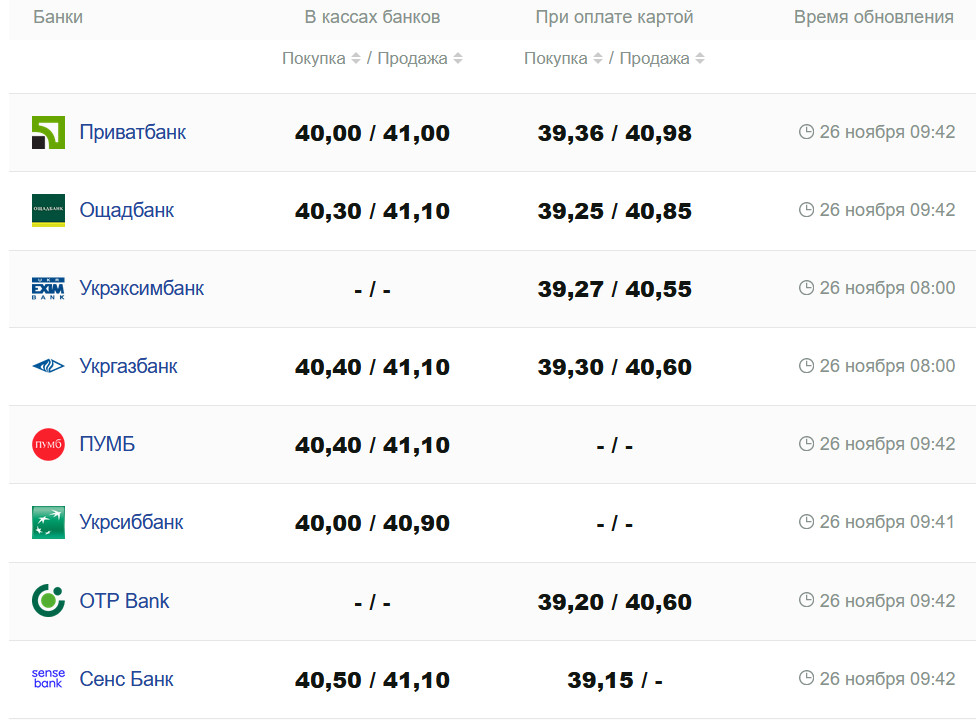
Task: Click the Ukrgasbank logo icon
Action: tap(48, 367)
